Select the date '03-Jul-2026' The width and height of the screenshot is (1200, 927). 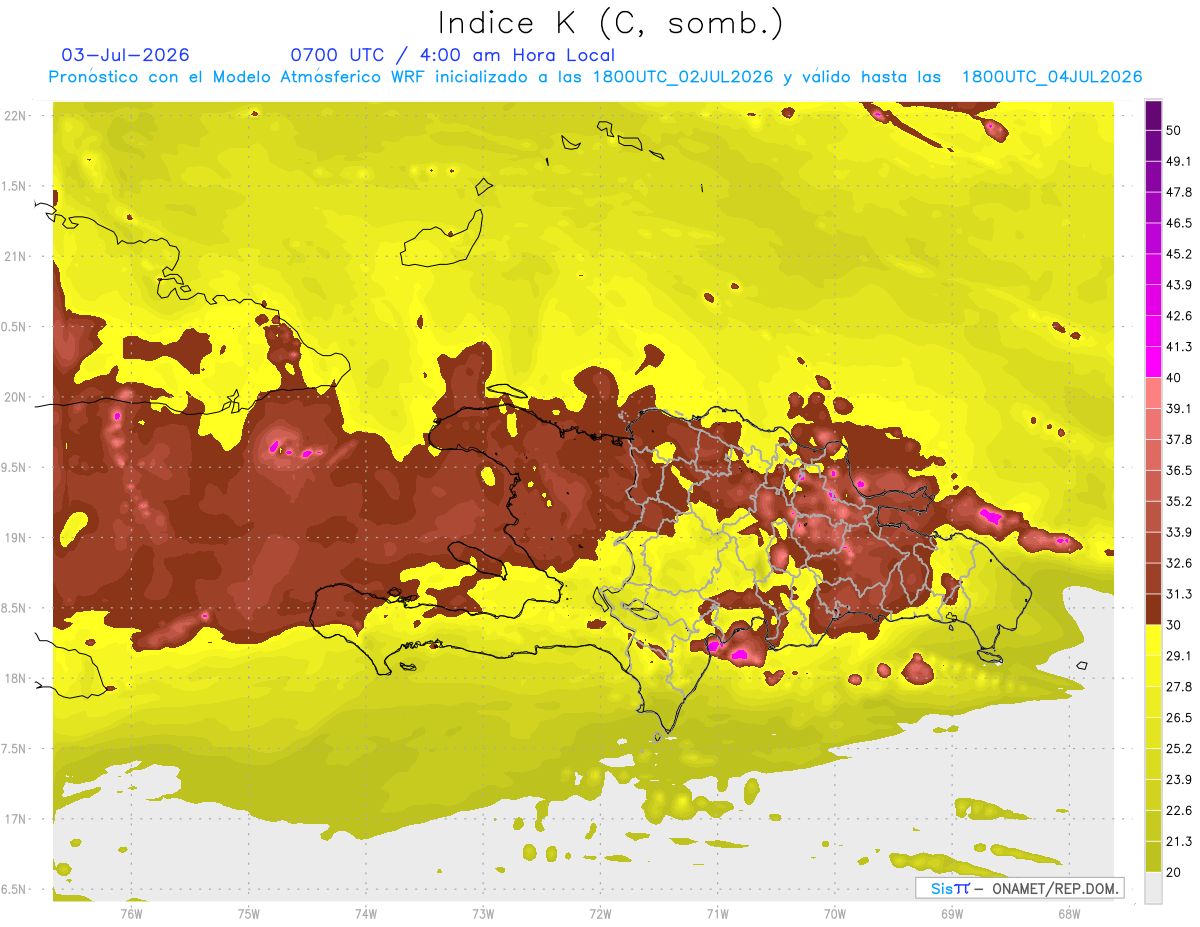click(x=125, y=55)
